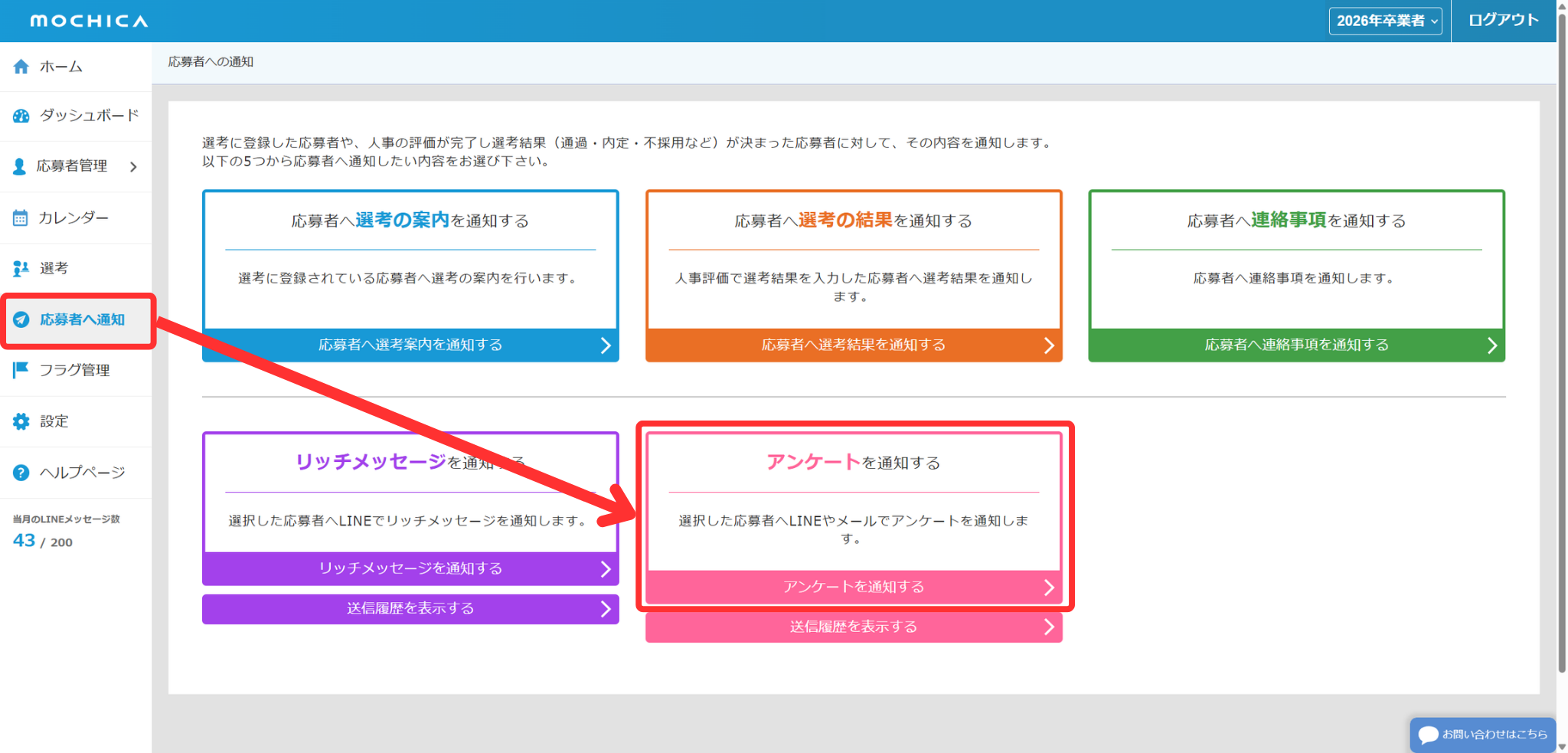
Task: Click 応募者へ選考案内を通知する blue button
Action: [410, 345]
